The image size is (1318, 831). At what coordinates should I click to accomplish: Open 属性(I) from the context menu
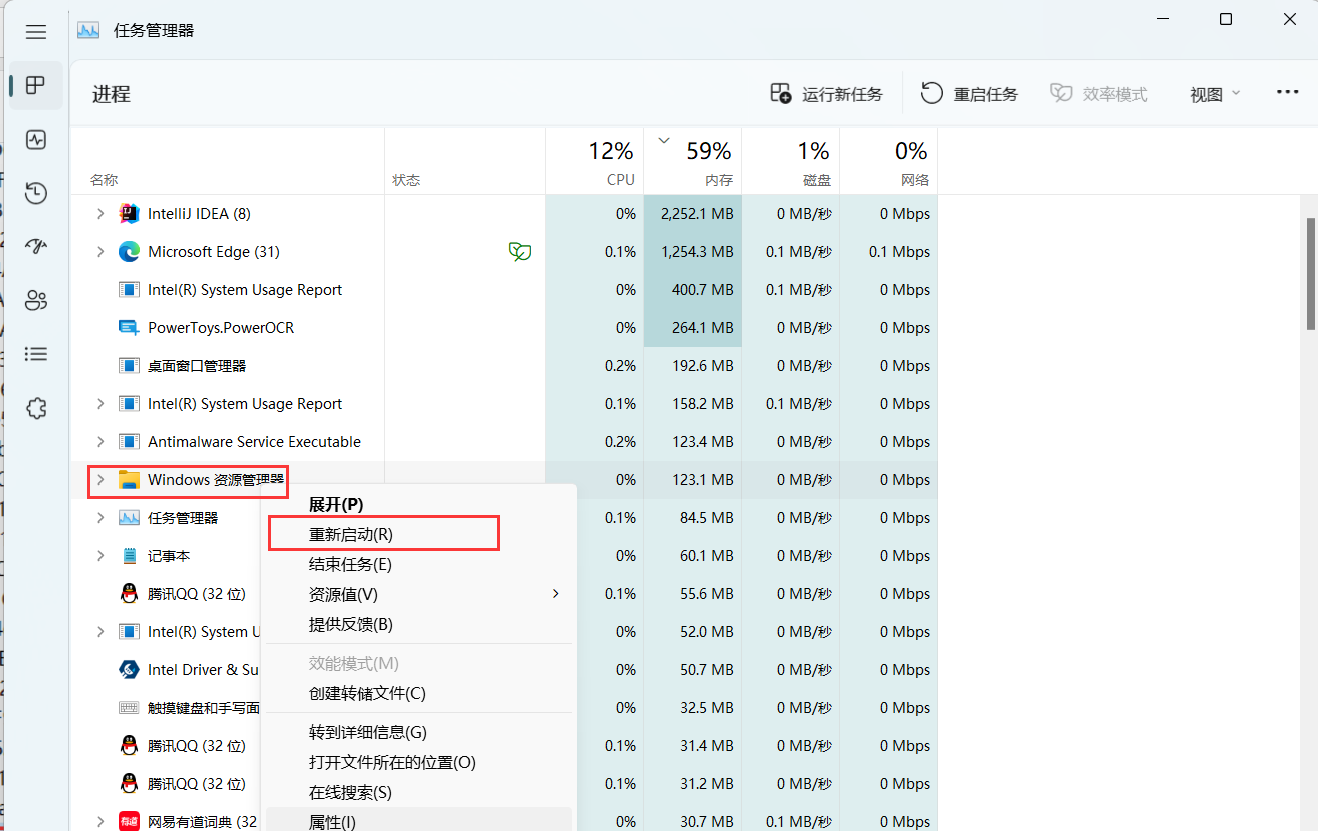pos(418,822)
